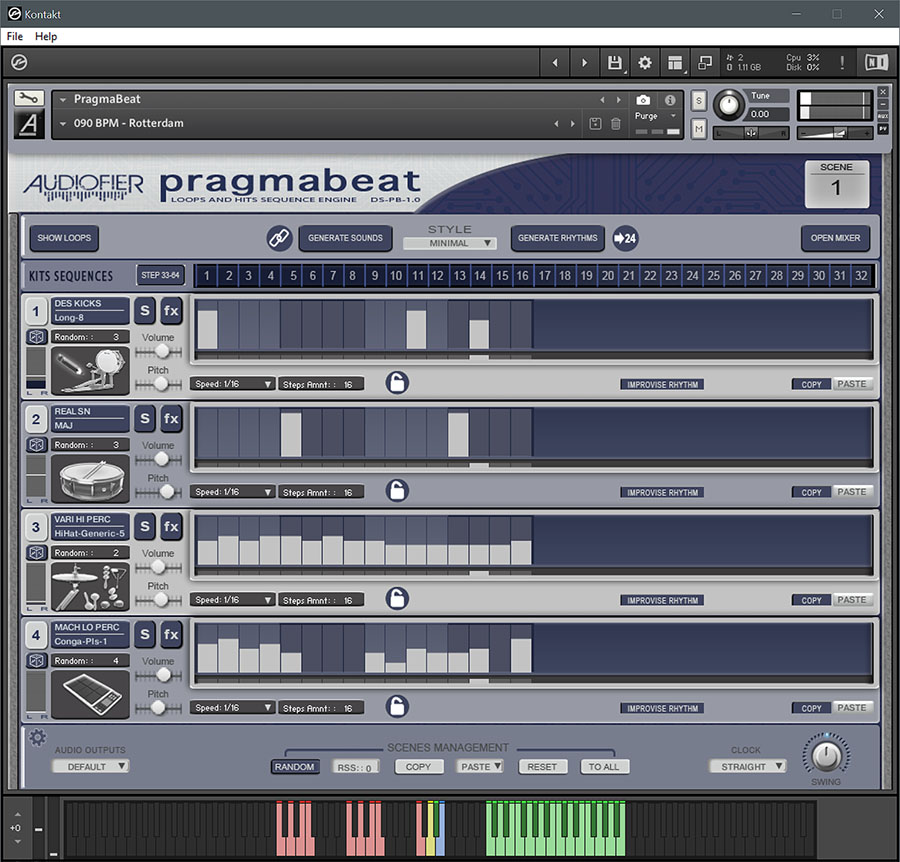Click GENERATE RHYTHMS button

point(557,238)
